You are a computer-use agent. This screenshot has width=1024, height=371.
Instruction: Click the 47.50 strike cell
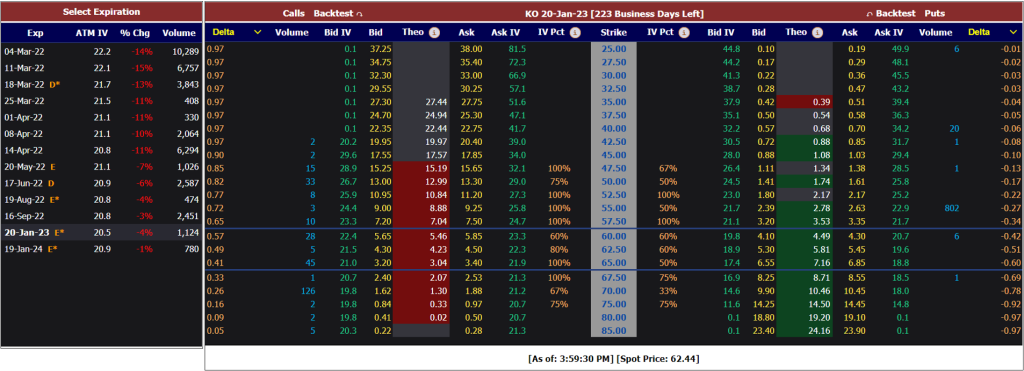click(x=614, y=169)
